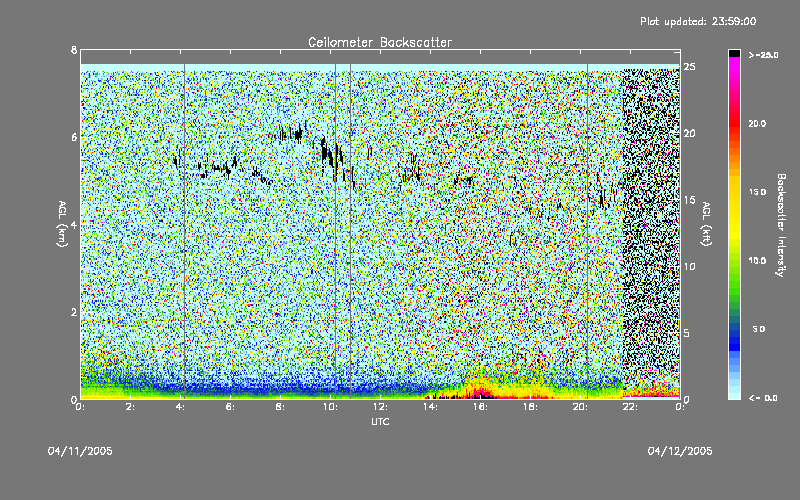Click the "15" tick on the kft axis

[689, 200]
